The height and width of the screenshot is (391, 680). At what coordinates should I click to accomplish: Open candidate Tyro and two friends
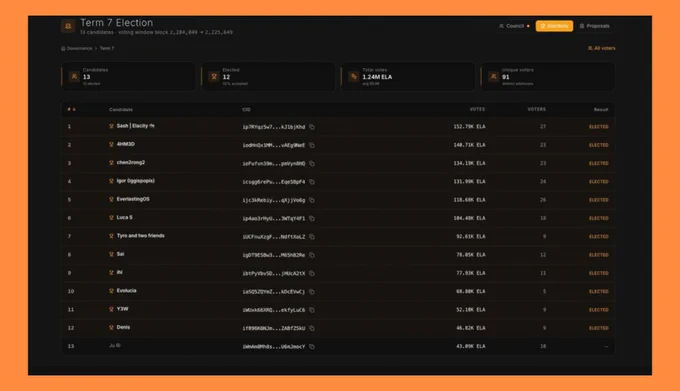tap(141, 236)
